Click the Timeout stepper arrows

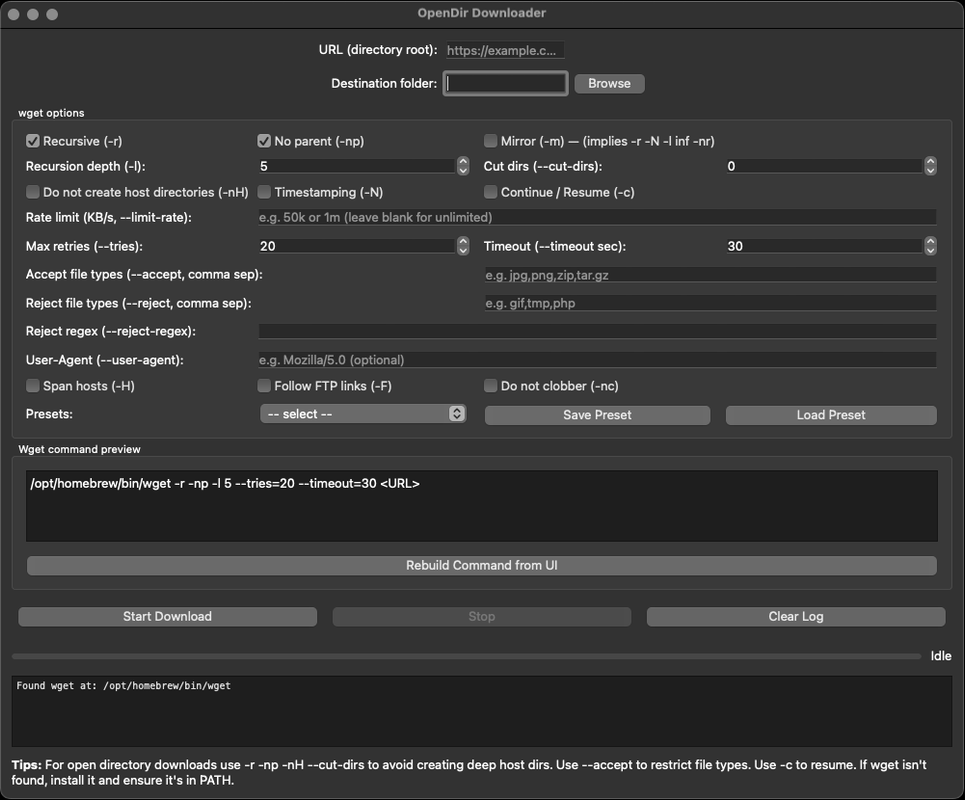[x=931, y=246]
